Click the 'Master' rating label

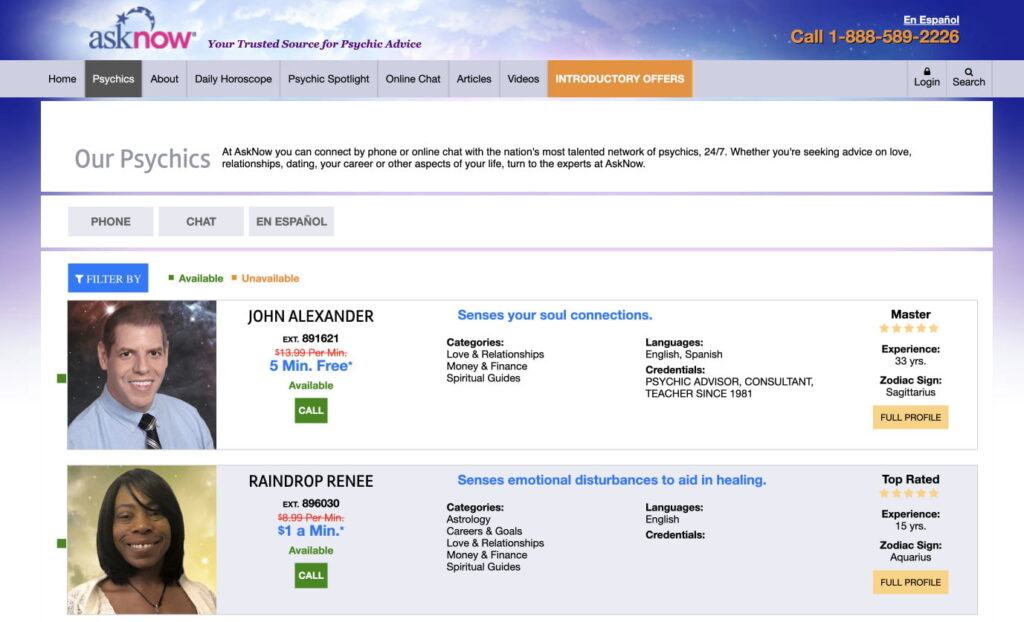[910, 314]
